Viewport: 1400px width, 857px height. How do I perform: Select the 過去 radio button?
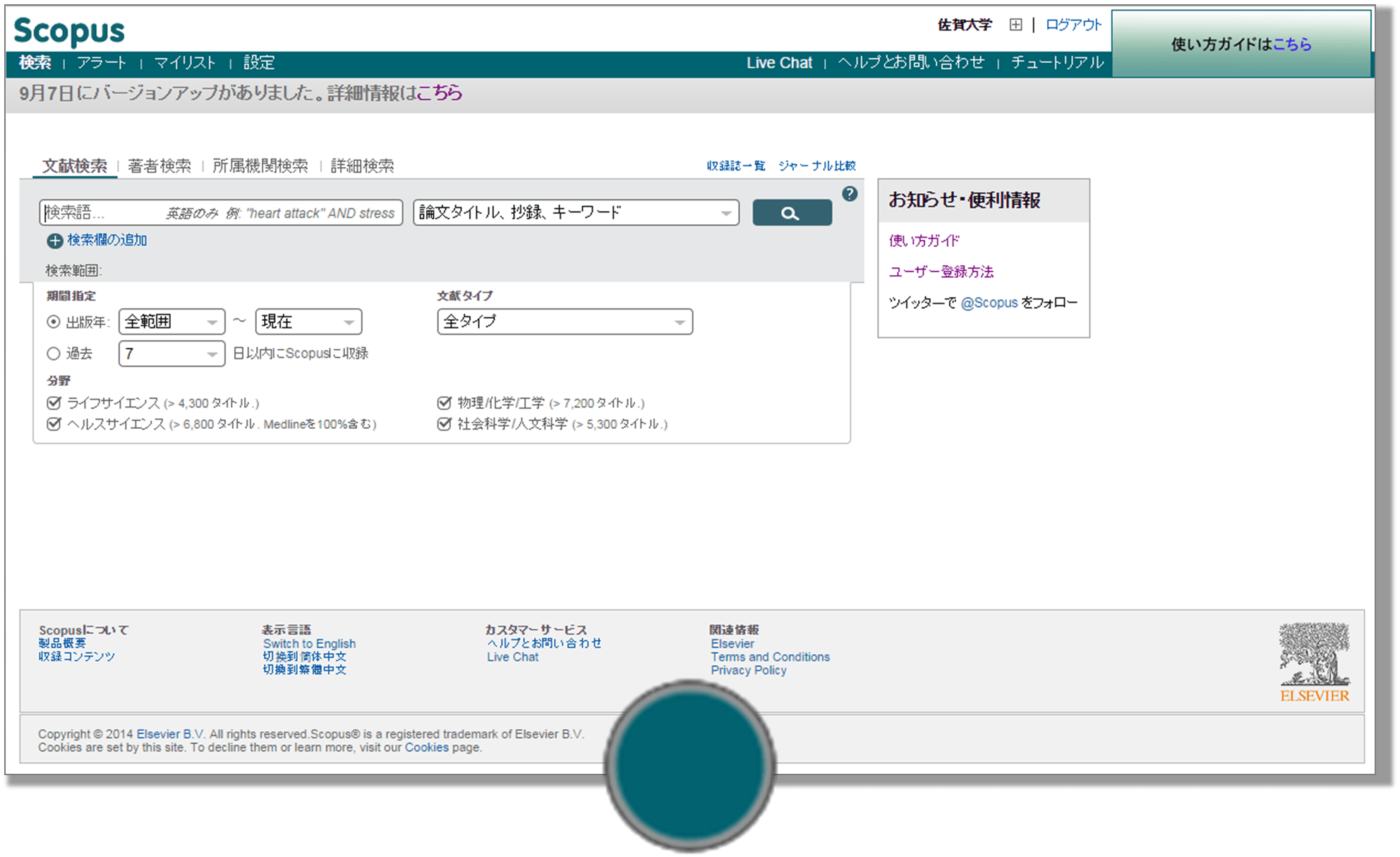click(54, 353)
